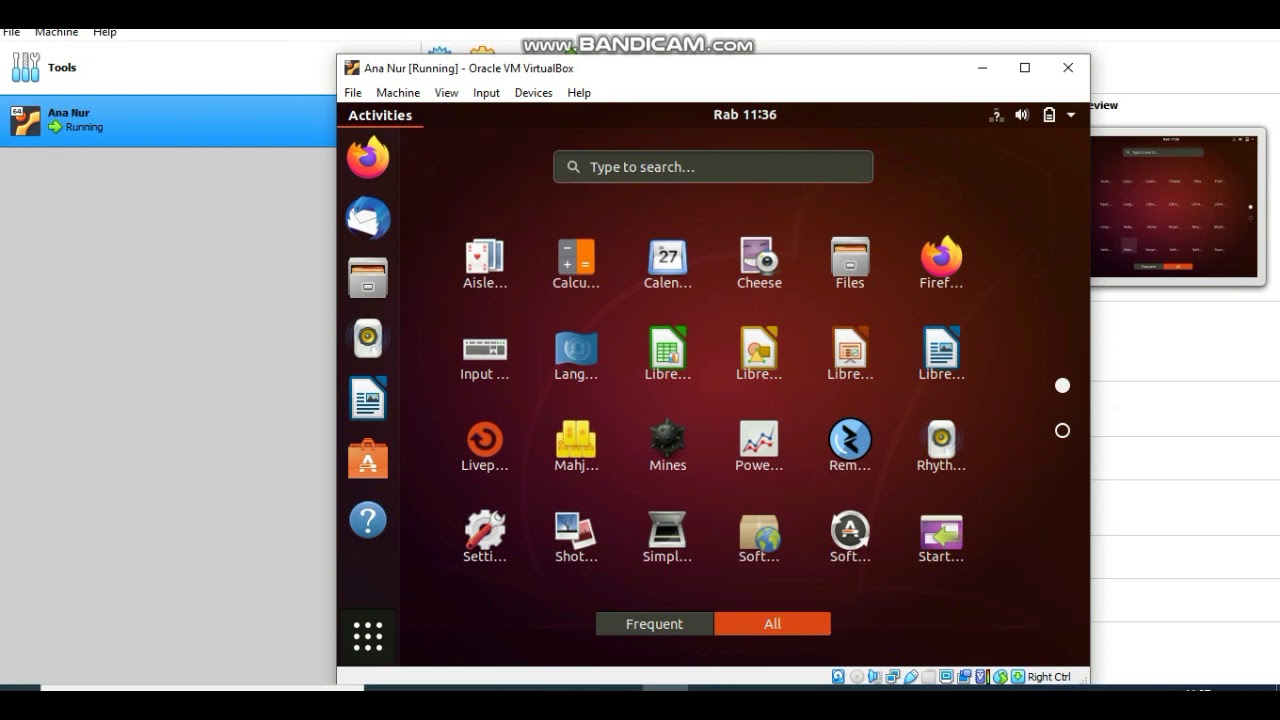Click network status icon in top bar

pyautogui.click(x=996, y=115)
